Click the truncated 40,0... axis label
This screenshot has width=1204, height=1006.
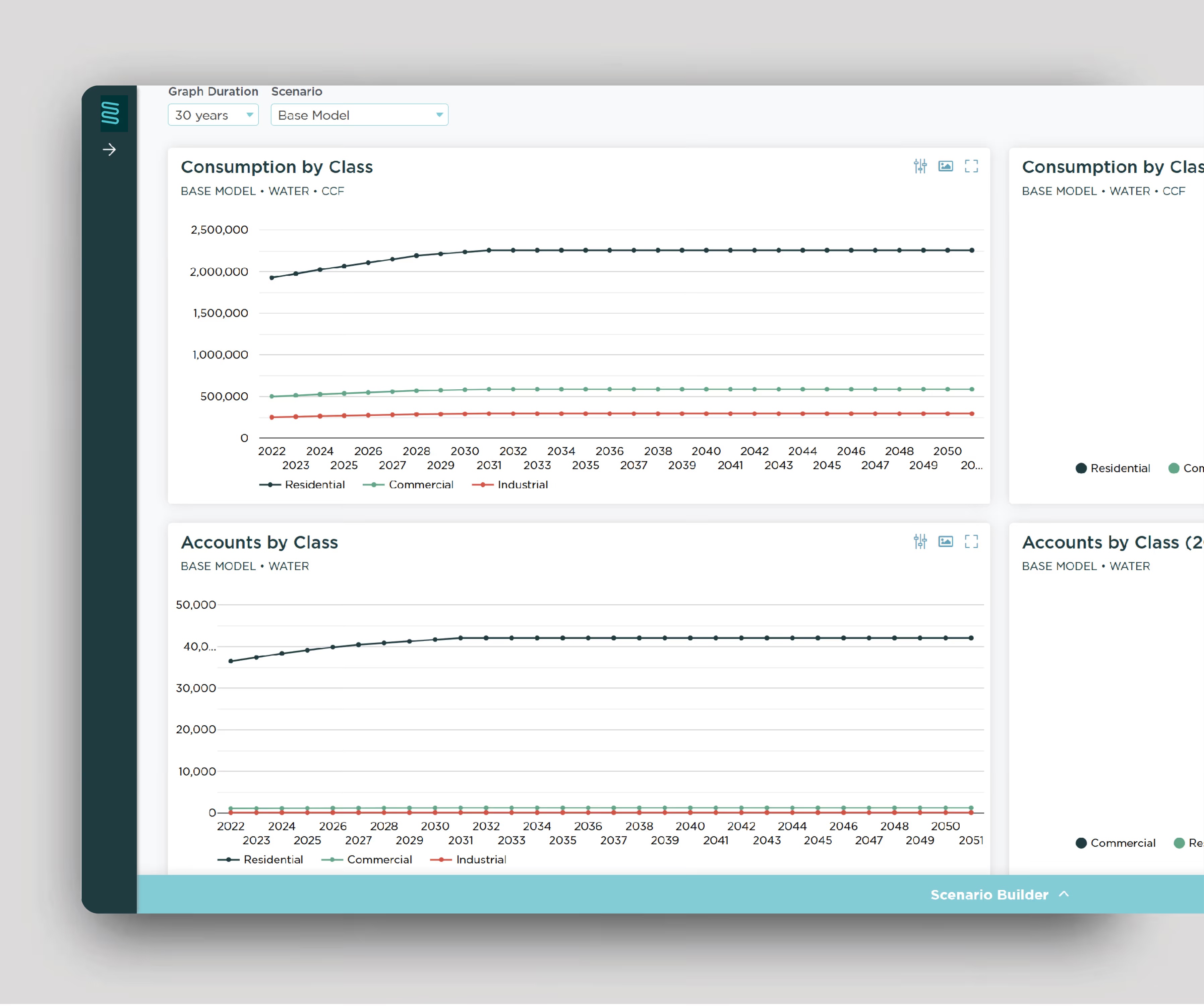pos(199,647)
